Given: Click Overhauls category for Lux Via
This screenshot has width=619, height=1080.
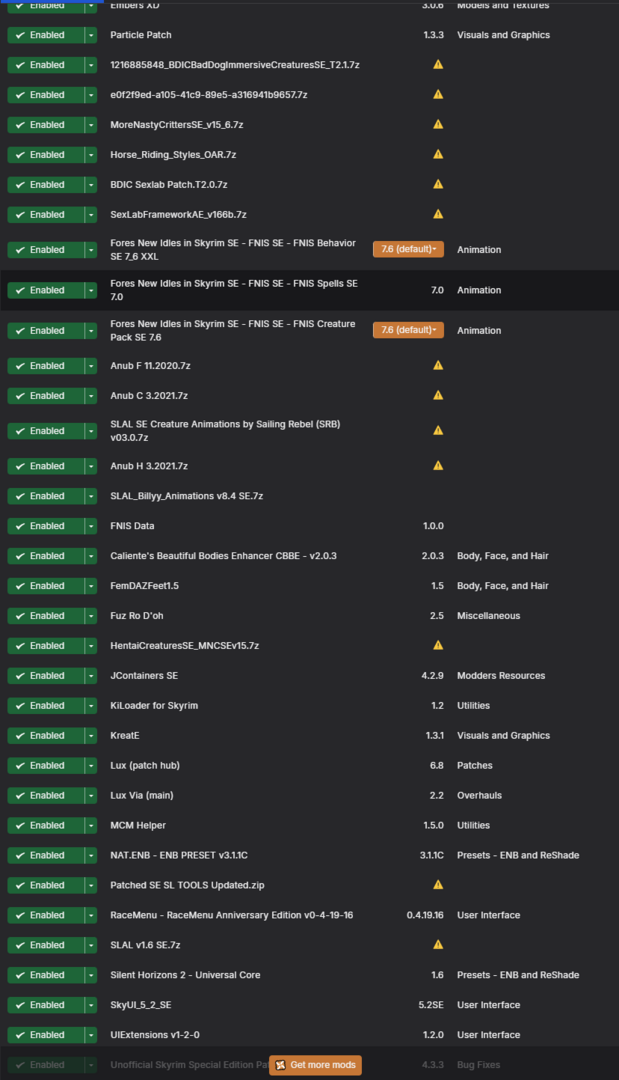Looking at the screenshot, I should [479, 796].
